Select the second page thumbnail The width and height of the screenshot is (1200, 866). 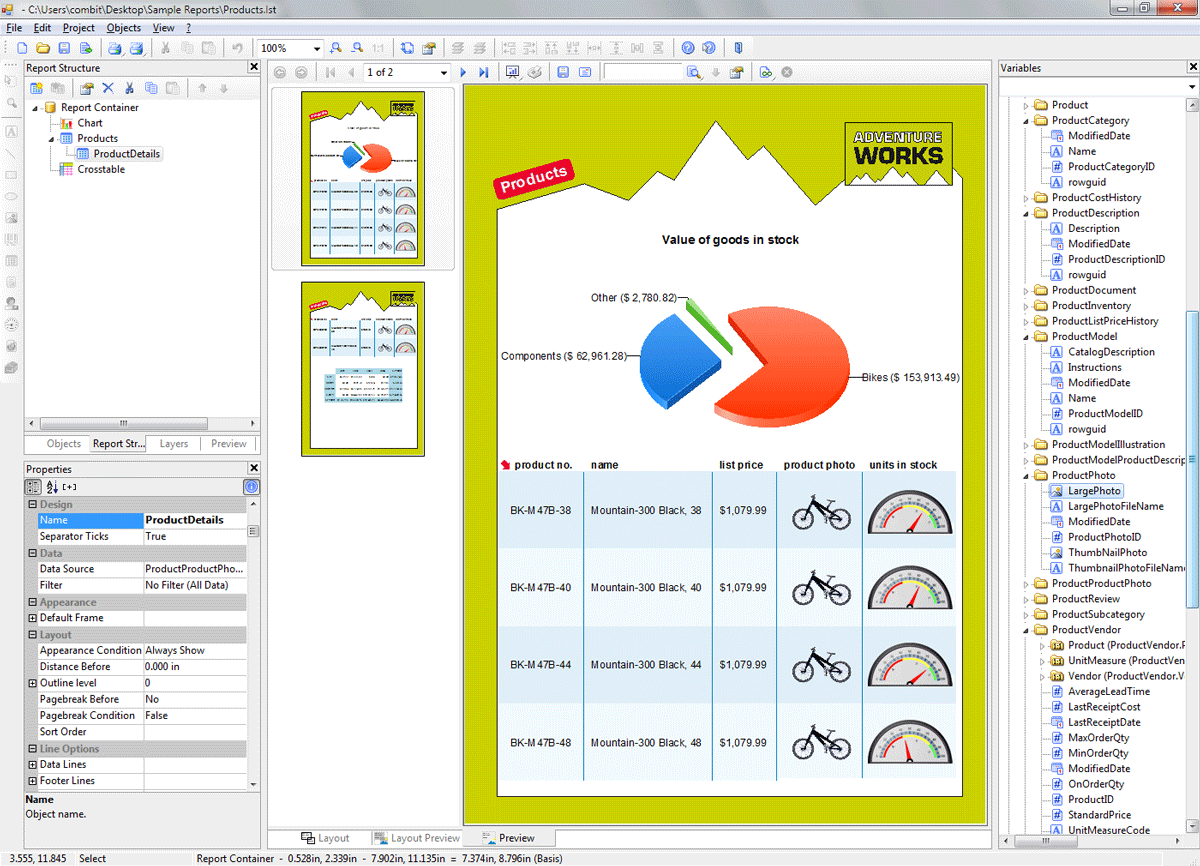[363, 369]
